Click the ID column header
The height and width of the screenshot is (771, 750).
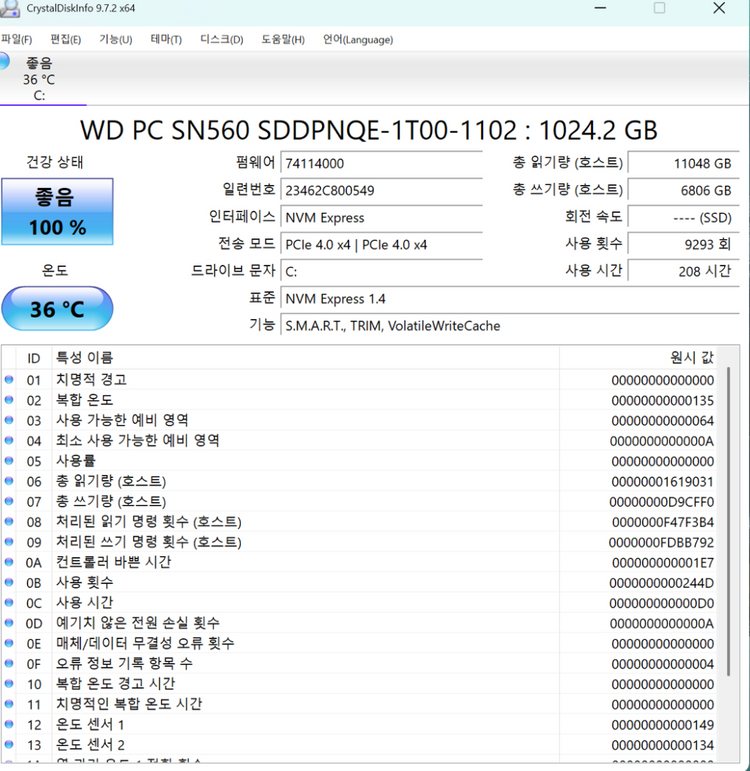pyautogui.click(x=33, y=358)
